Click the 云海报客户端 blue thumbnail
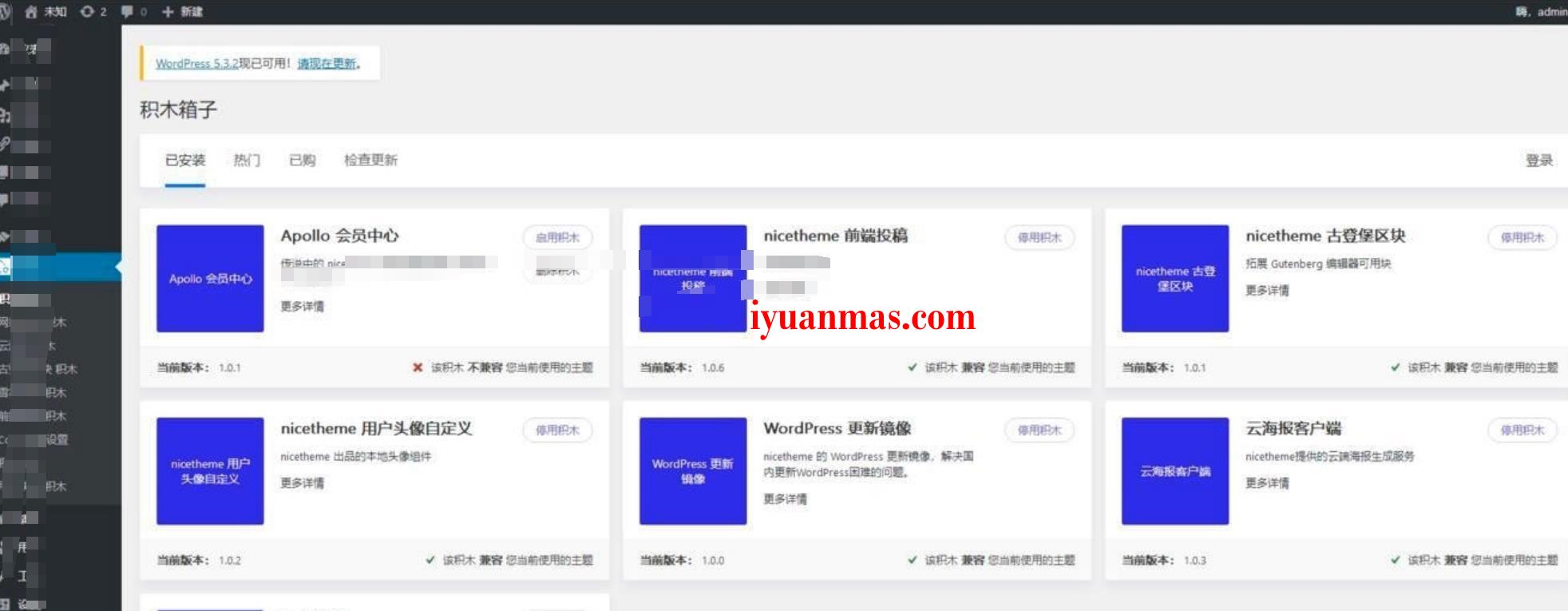 pos(1175,470)
